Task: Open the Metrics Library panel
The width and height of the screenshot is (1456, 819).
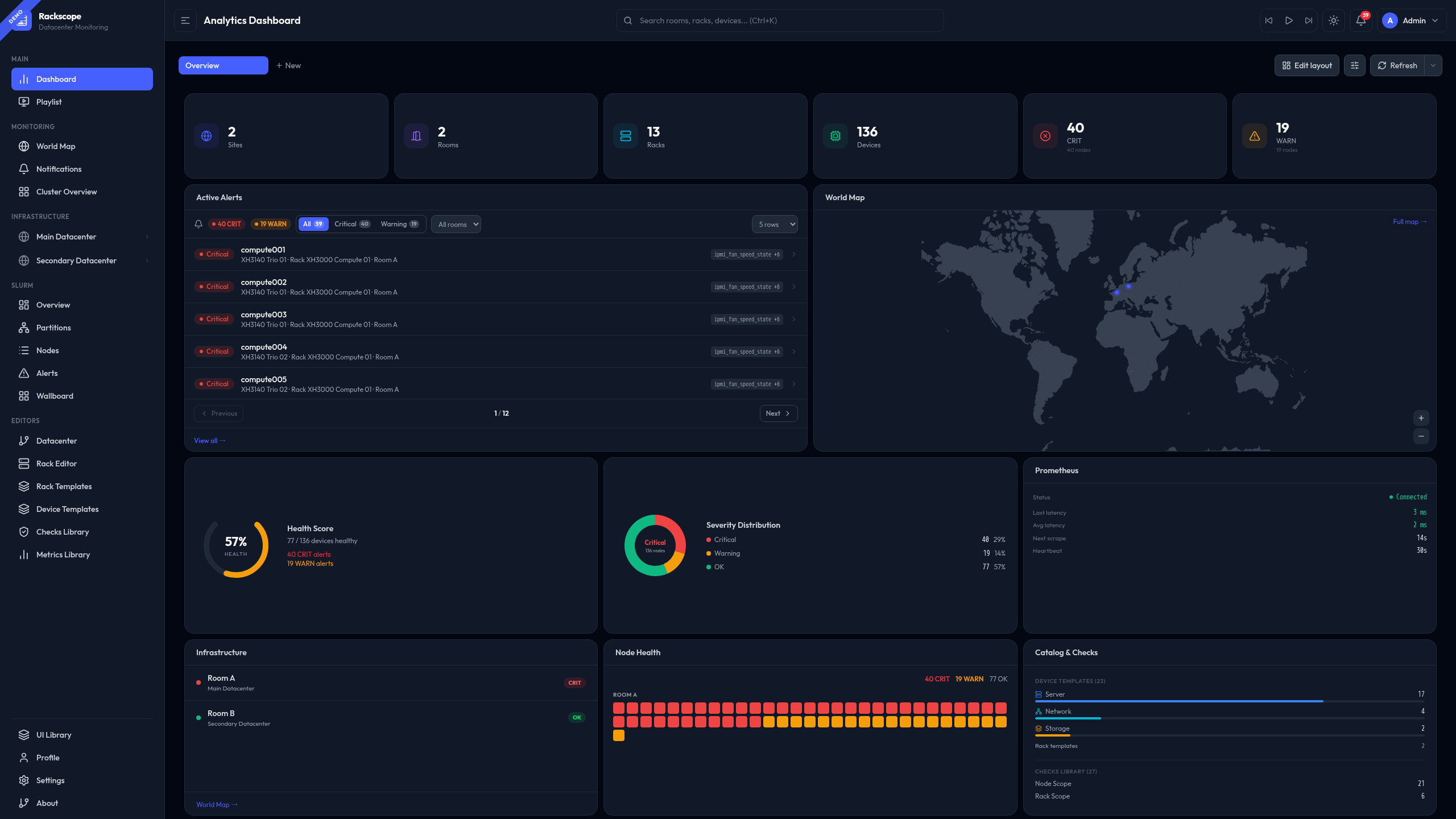Action: [63, 555]
